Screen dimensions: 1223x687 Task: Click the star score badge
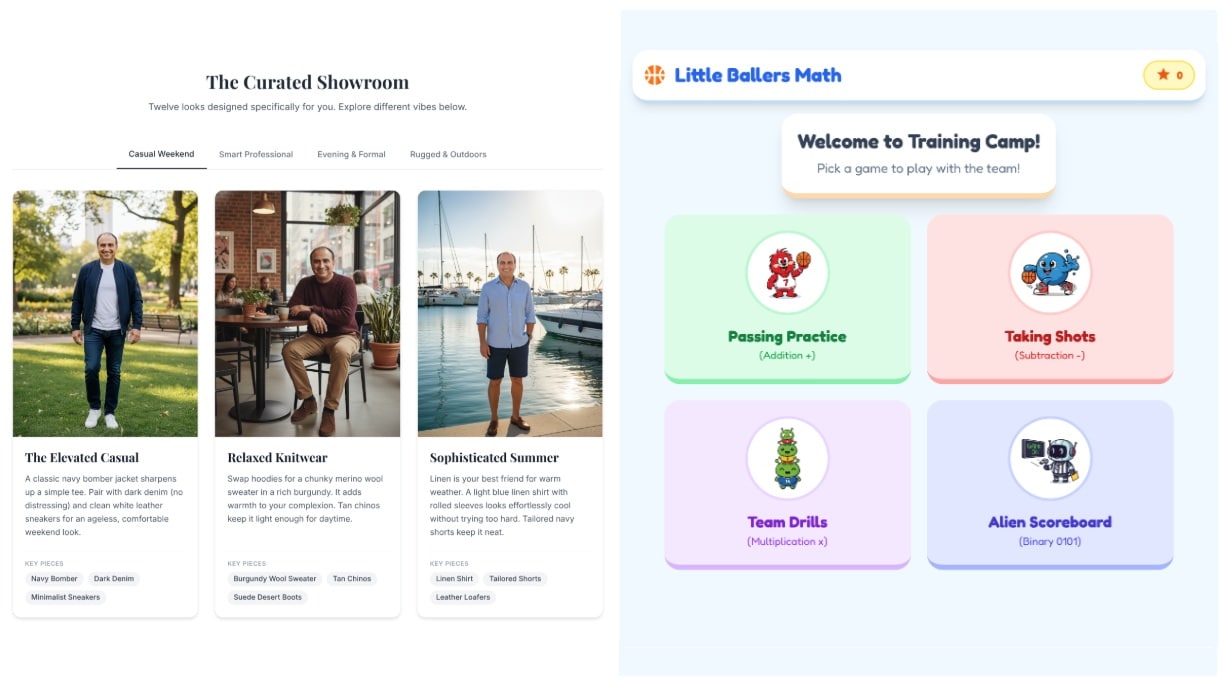coord(1169,75)
